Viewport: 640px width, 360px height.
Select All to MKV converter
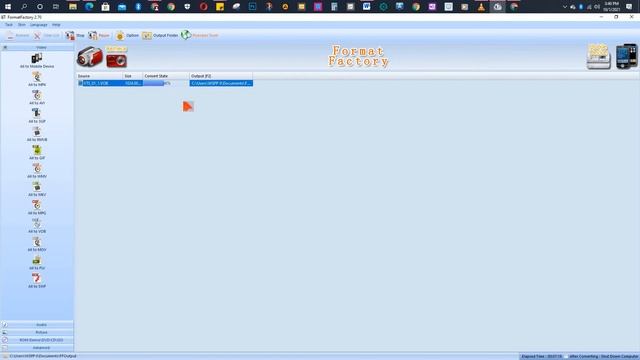coord(37,189)
